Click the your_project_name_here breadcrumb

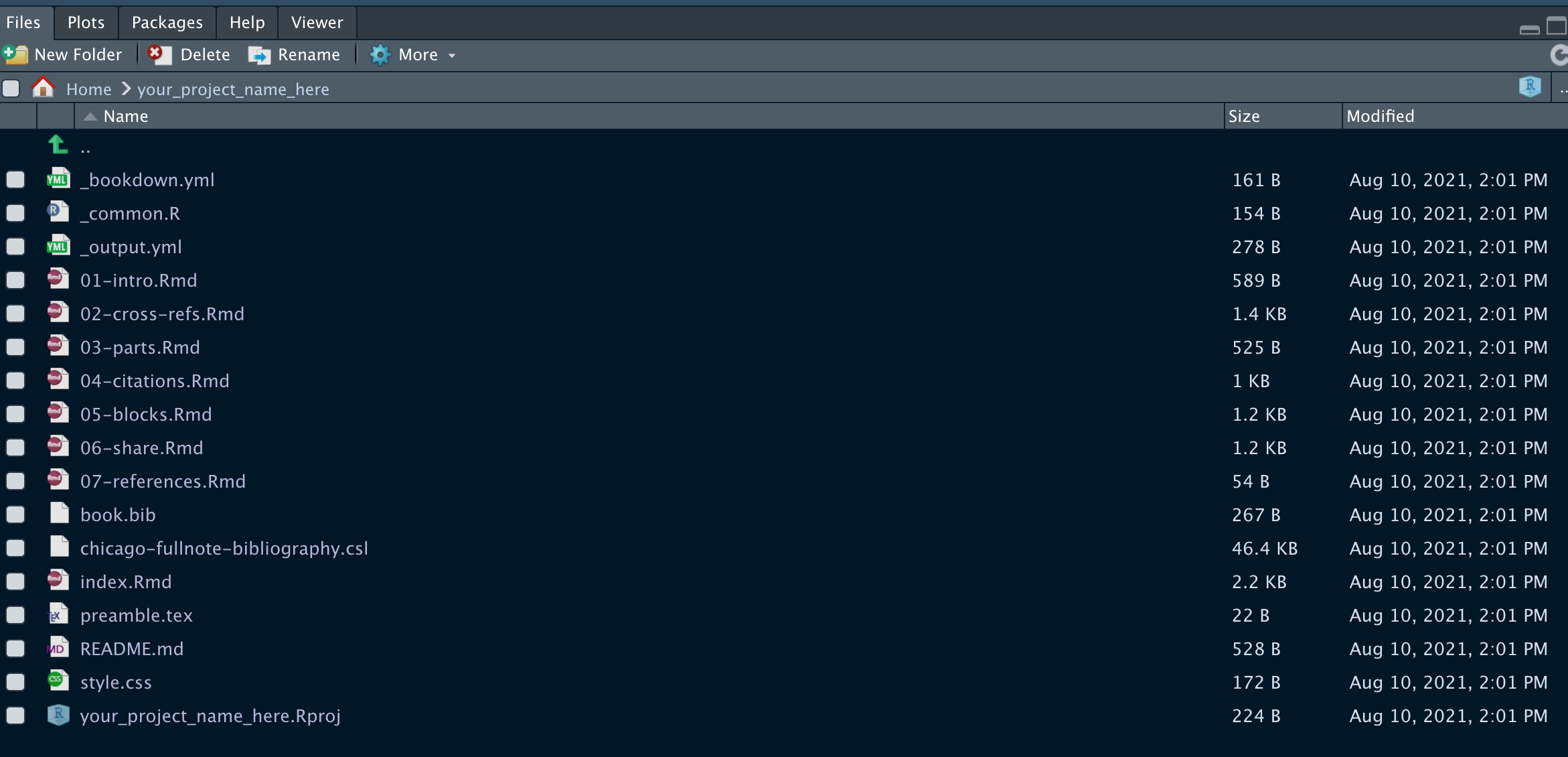(x=233, y=90)
